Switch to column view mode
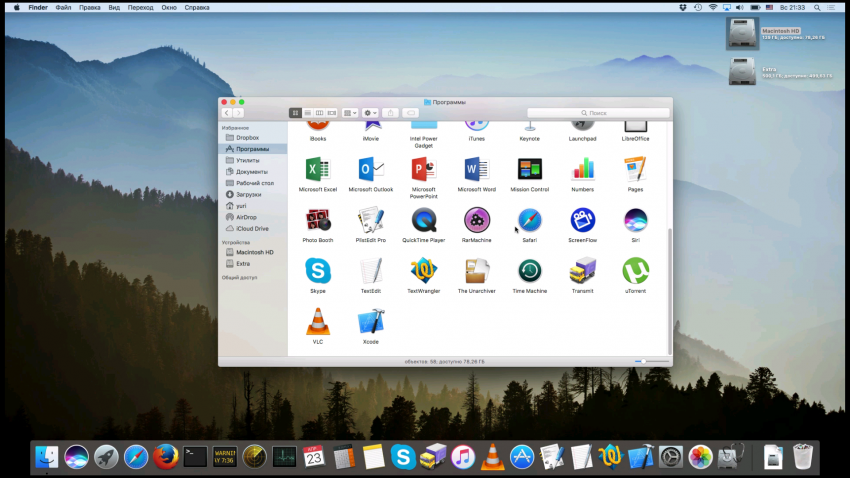850x478 pixels. click(319, 113)
